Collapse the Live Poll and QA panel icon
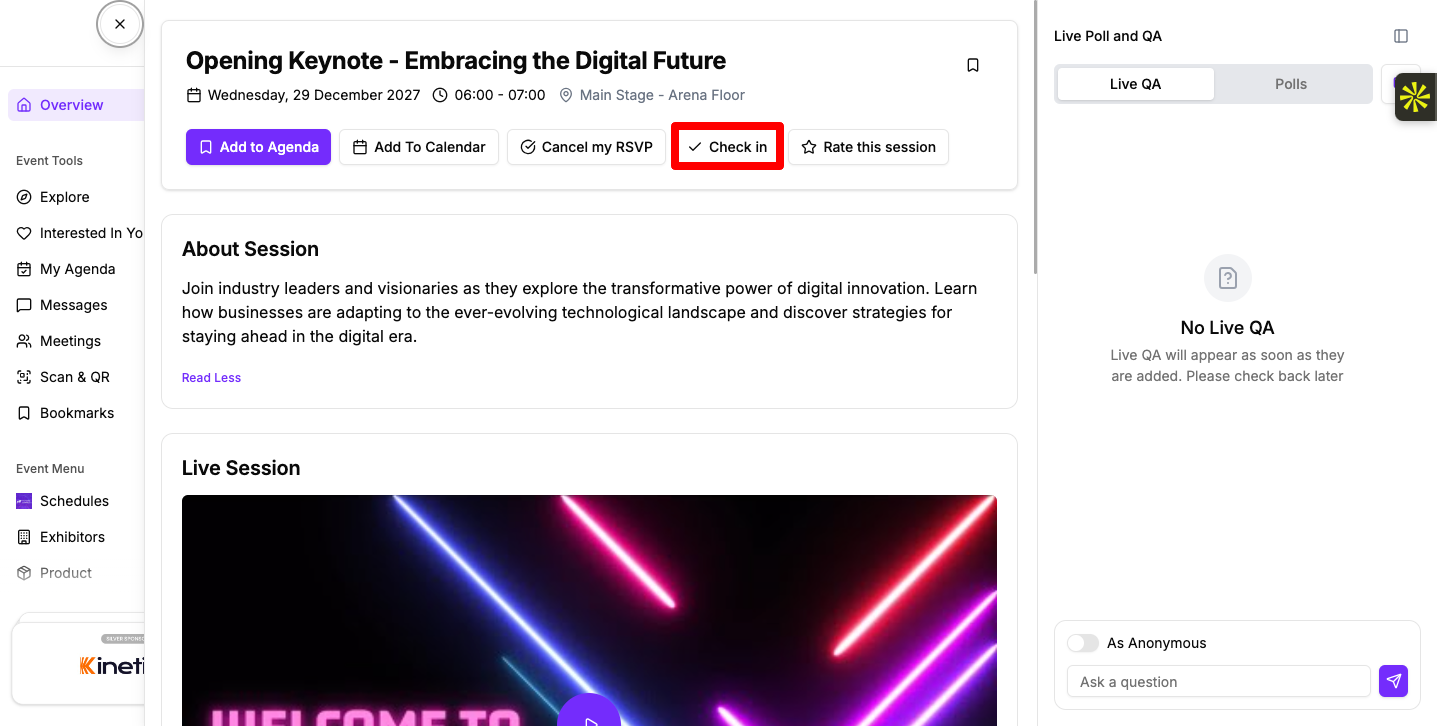 point(1401,36)
